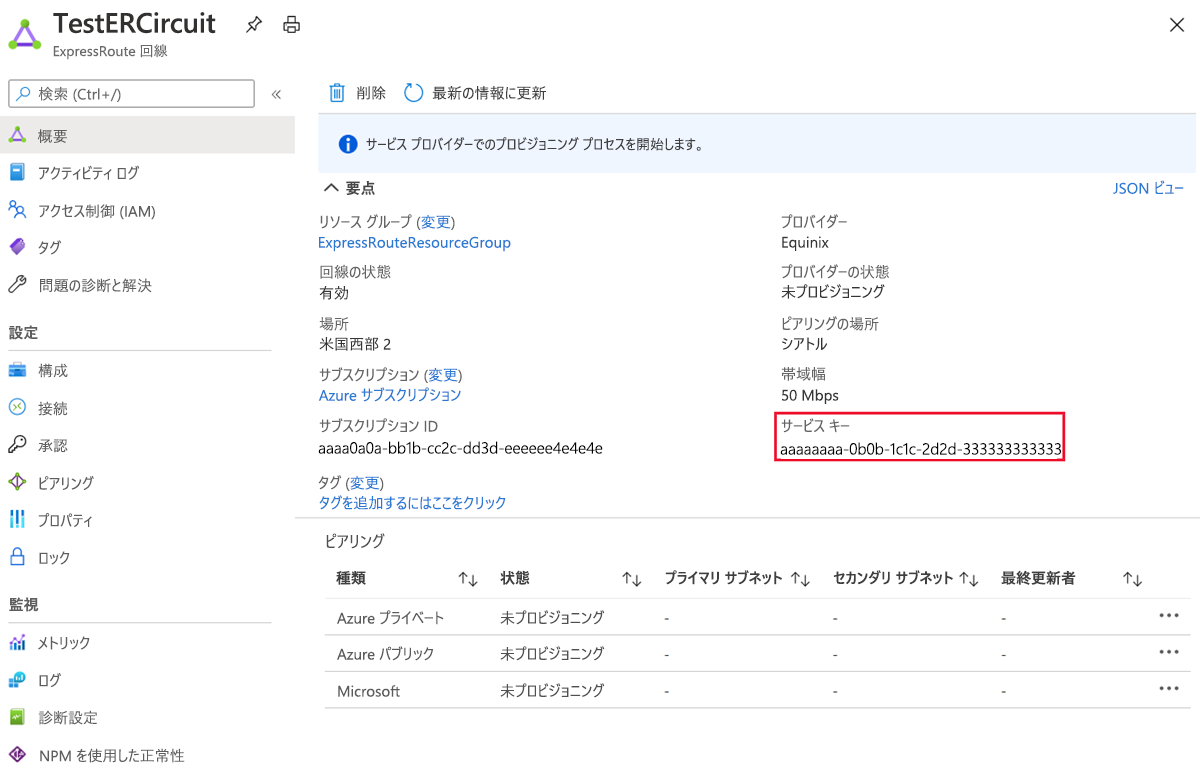Click the refresh icon for 最新の情報に更新

(x=414, y=93)
